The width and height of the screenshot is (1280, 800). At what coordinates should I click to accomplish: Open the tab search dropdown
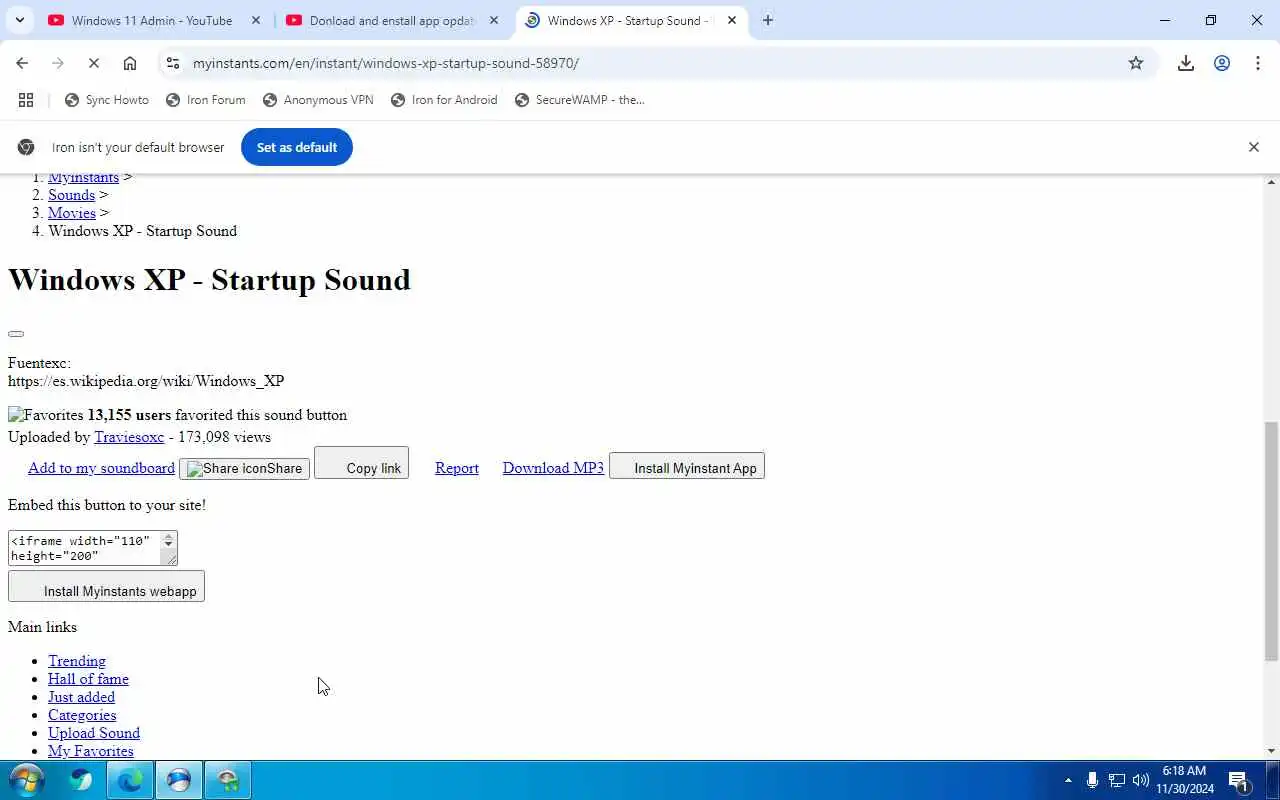(19, 20)
